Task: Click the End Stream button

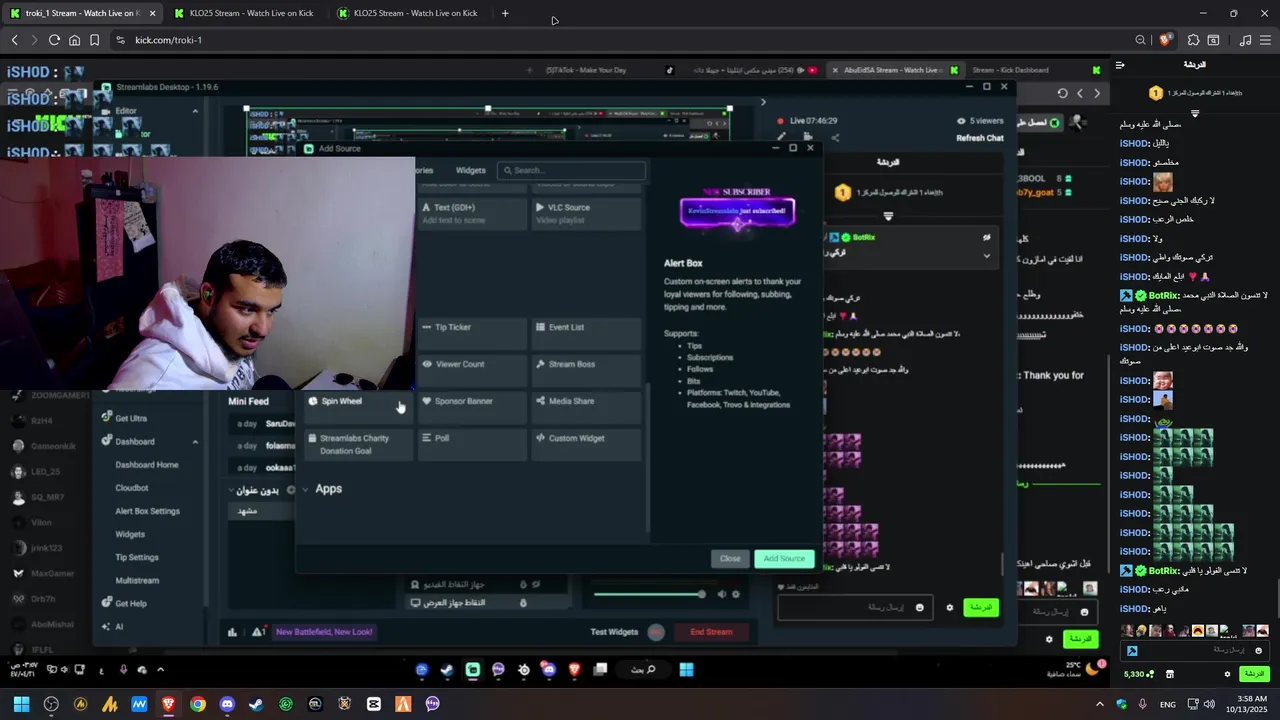Action: pyautogui.click(x=711, y=632)
